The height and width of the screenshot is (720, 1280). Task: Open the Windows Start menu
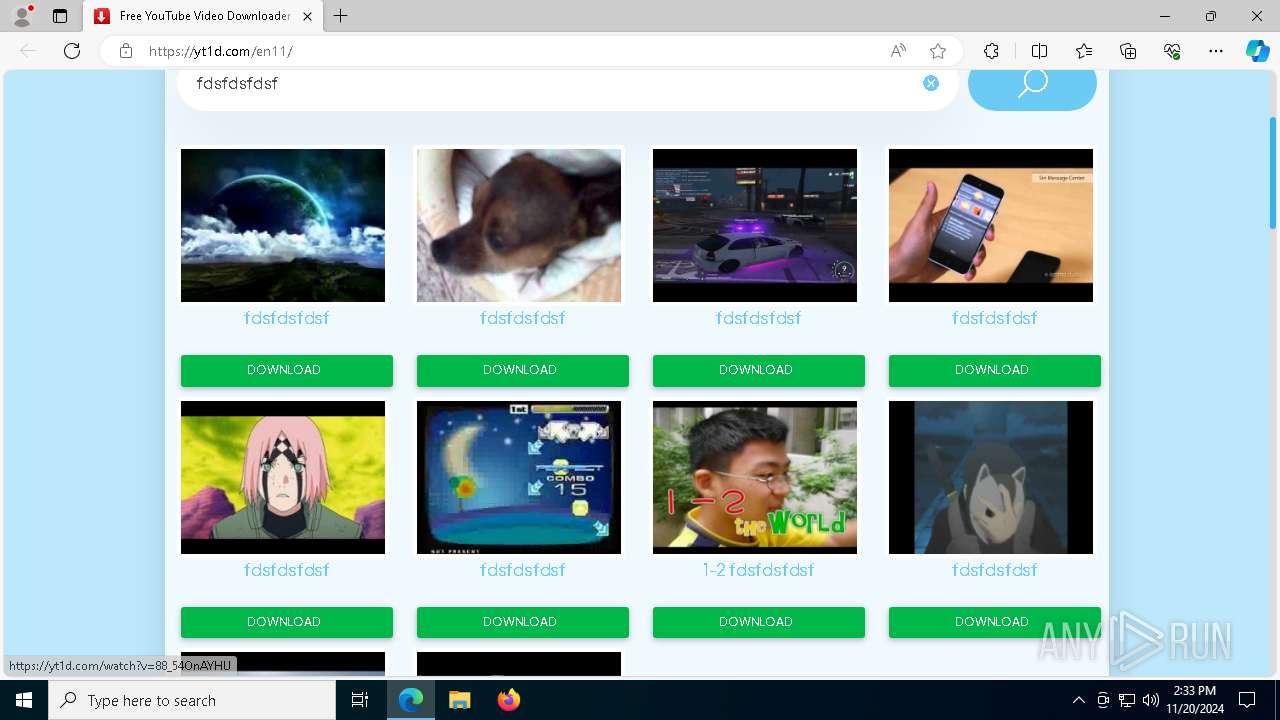coord(24,700)
